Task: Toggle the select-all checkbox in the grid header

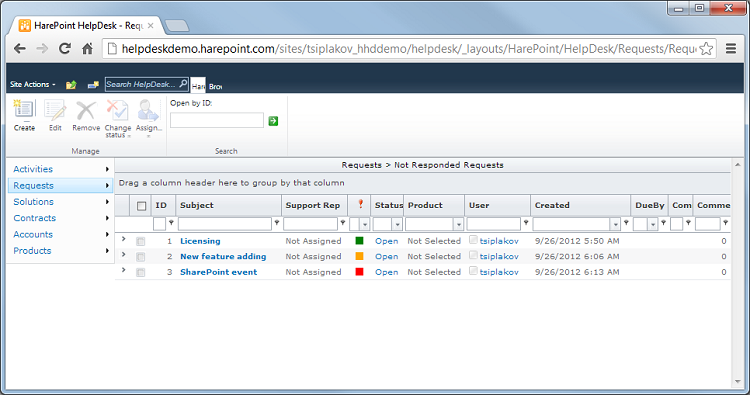Action: 142,206
